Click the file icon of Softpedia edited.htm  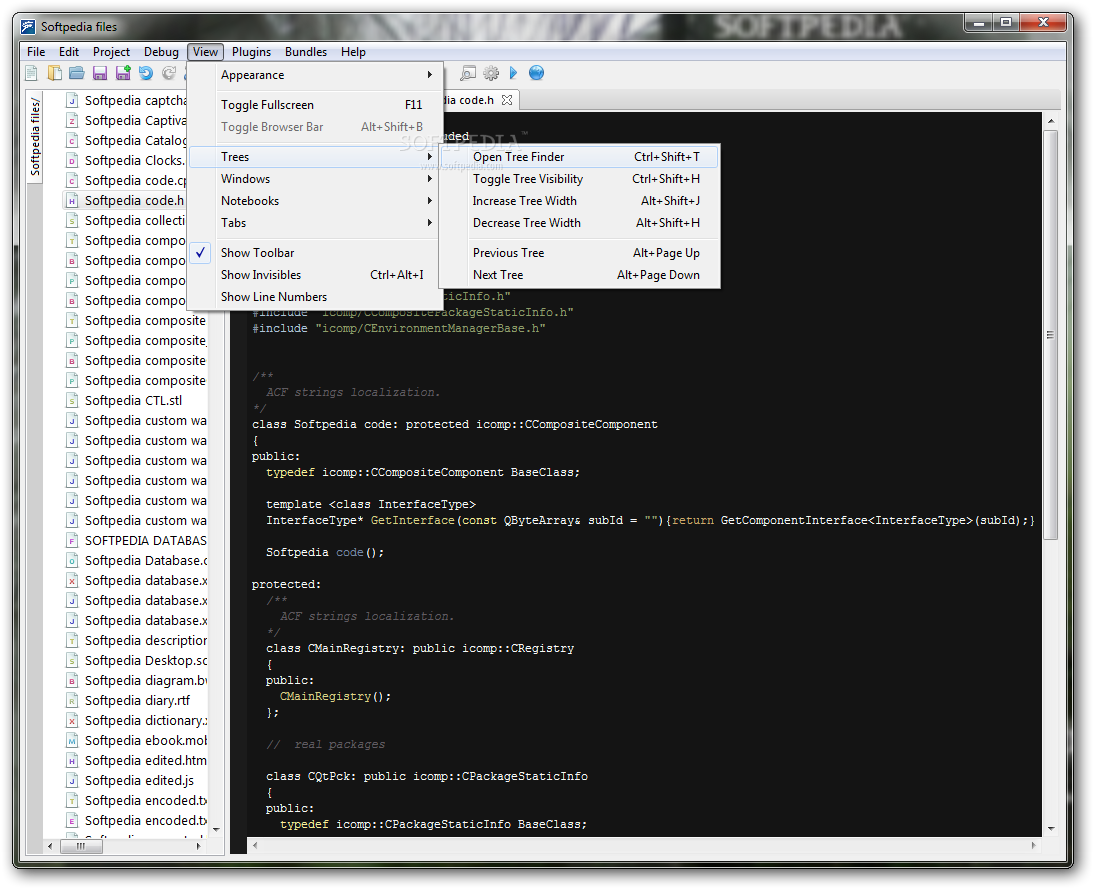pyautogui.click(x=72, y=761)
